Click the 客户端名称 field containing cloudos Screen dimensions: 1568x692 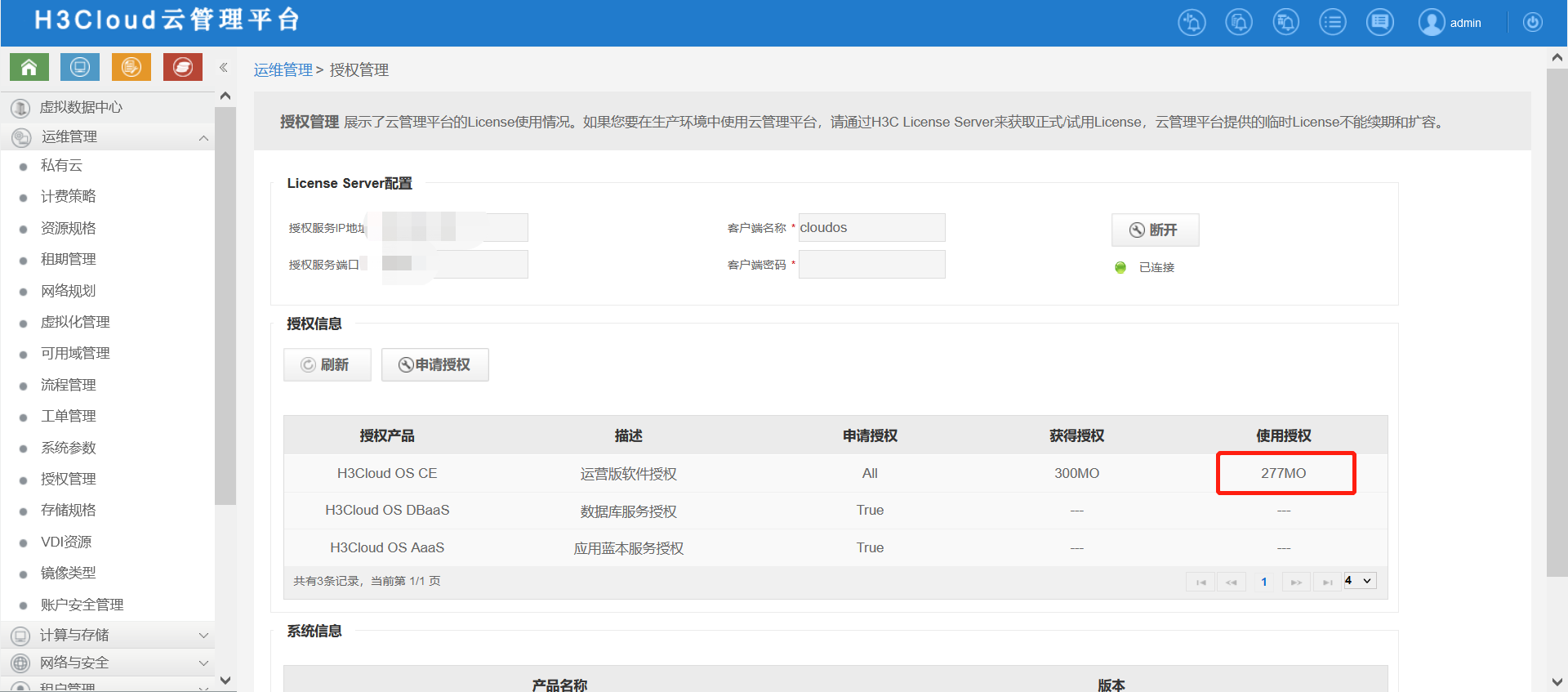click(x=871, y=227)
